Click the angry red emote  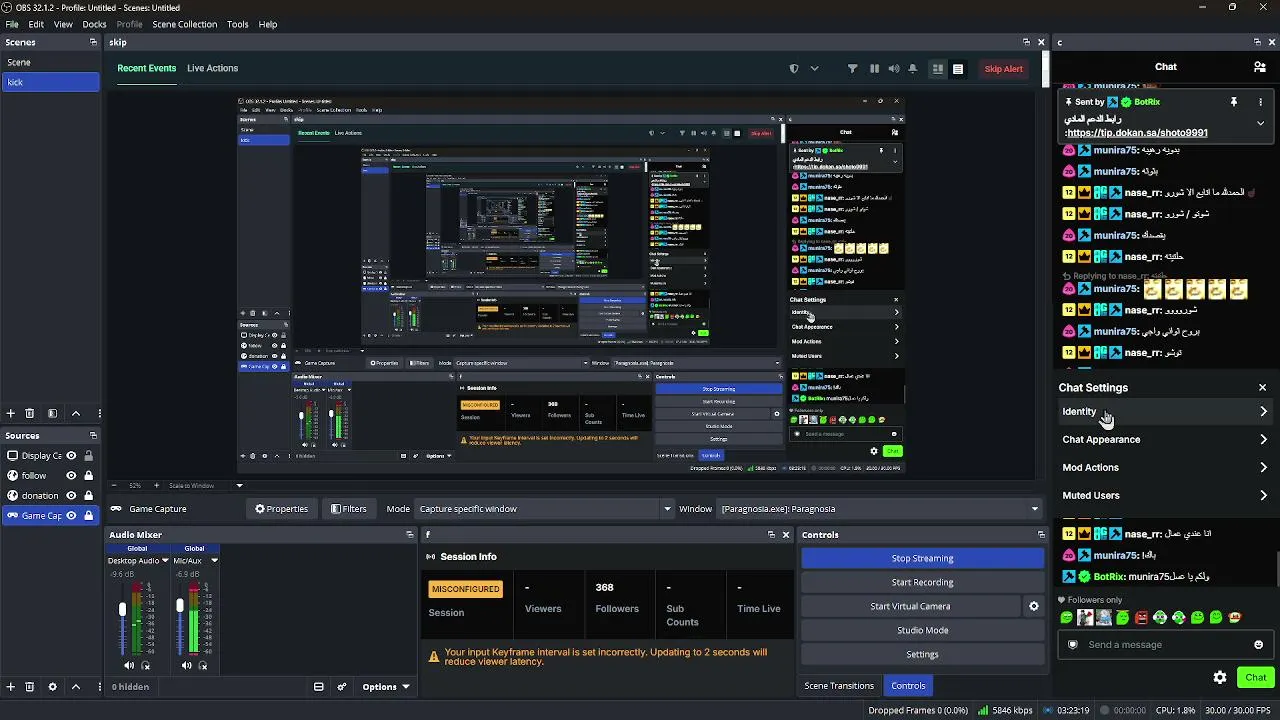coord(1141,618)
